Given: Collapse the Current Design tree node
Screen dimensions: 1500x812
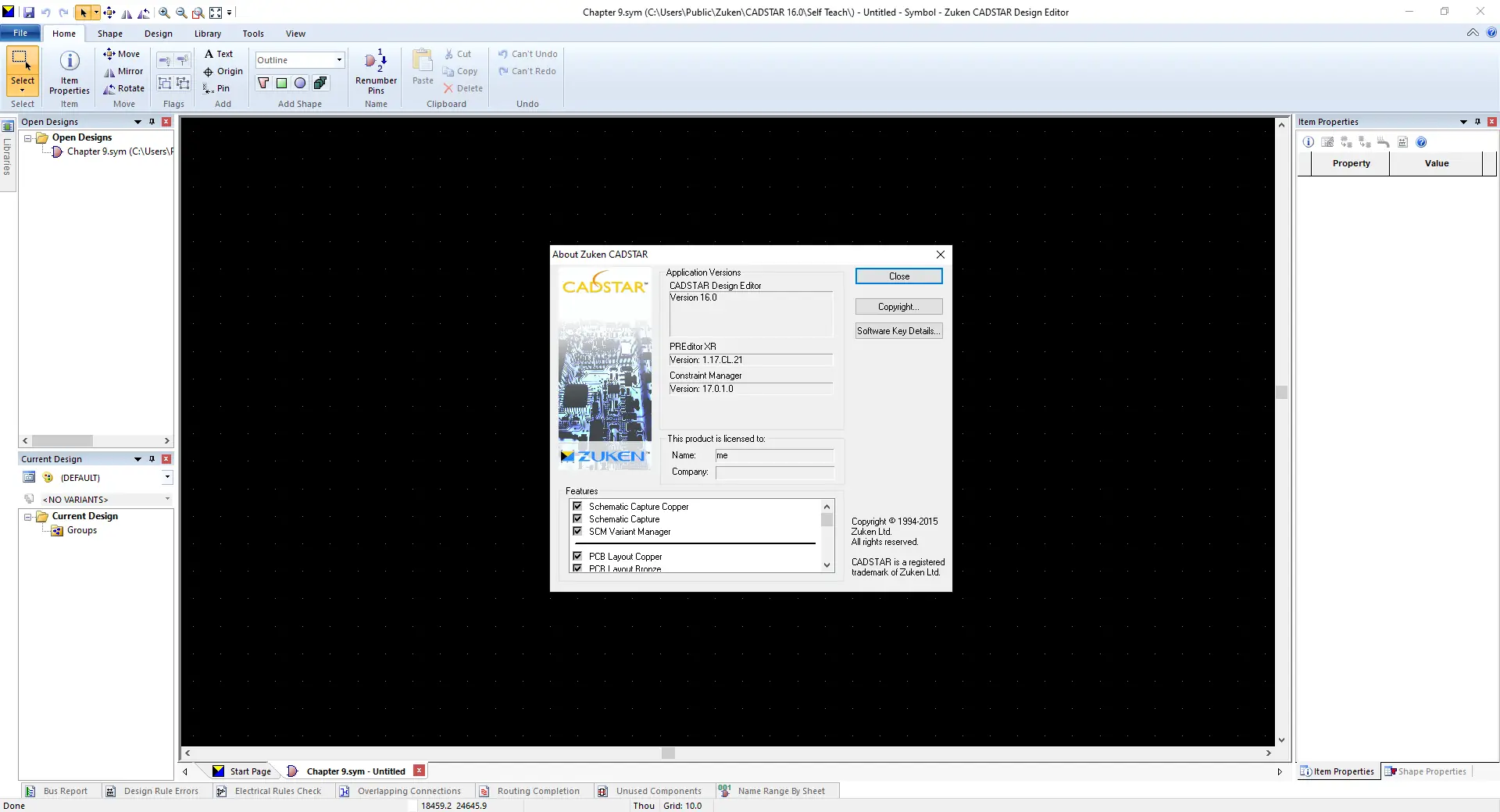Looking at the screenshot, I should coord(28,517).
